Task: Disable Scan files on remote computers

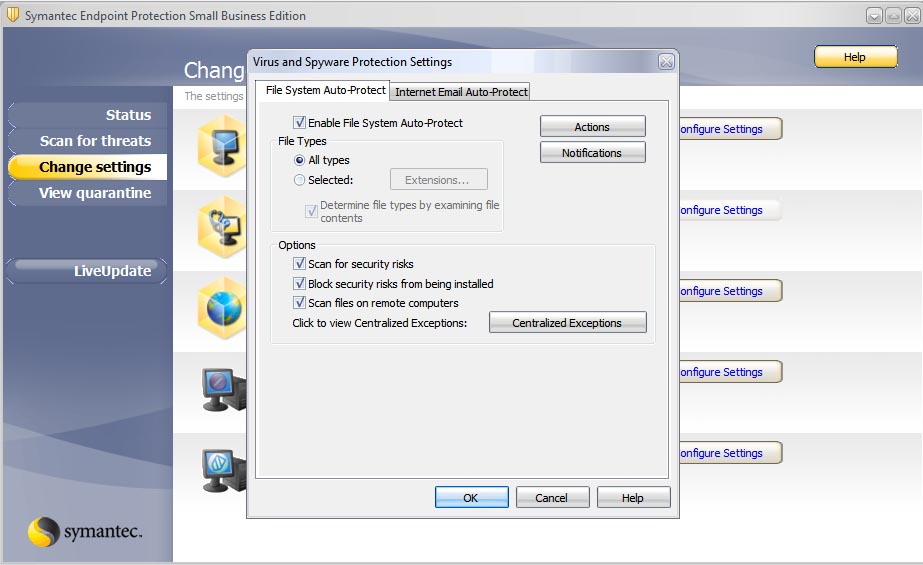Action: pyautogui.click(x=299, y=303)
